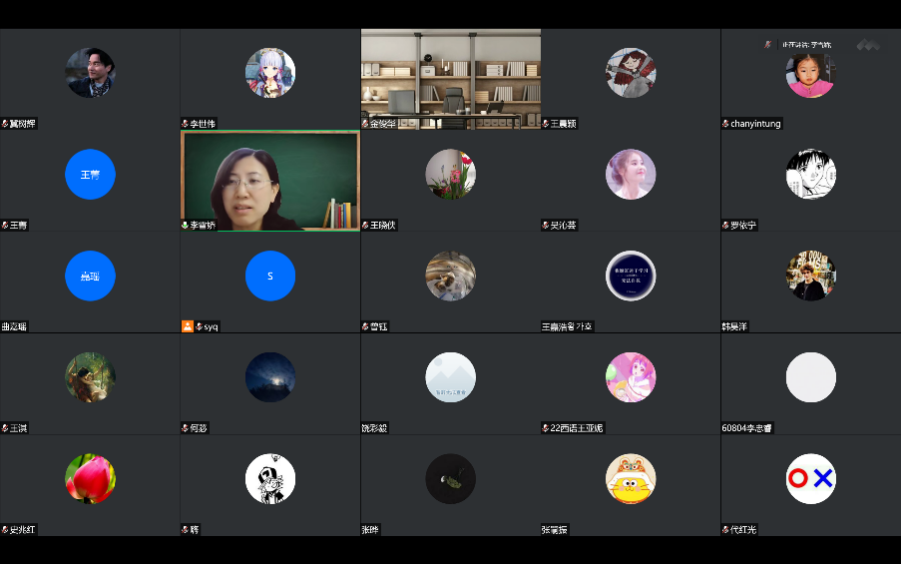The image size is (901, 564).
Task: Click the pink tulip avatar in bottom row
Action: [90, 479]
